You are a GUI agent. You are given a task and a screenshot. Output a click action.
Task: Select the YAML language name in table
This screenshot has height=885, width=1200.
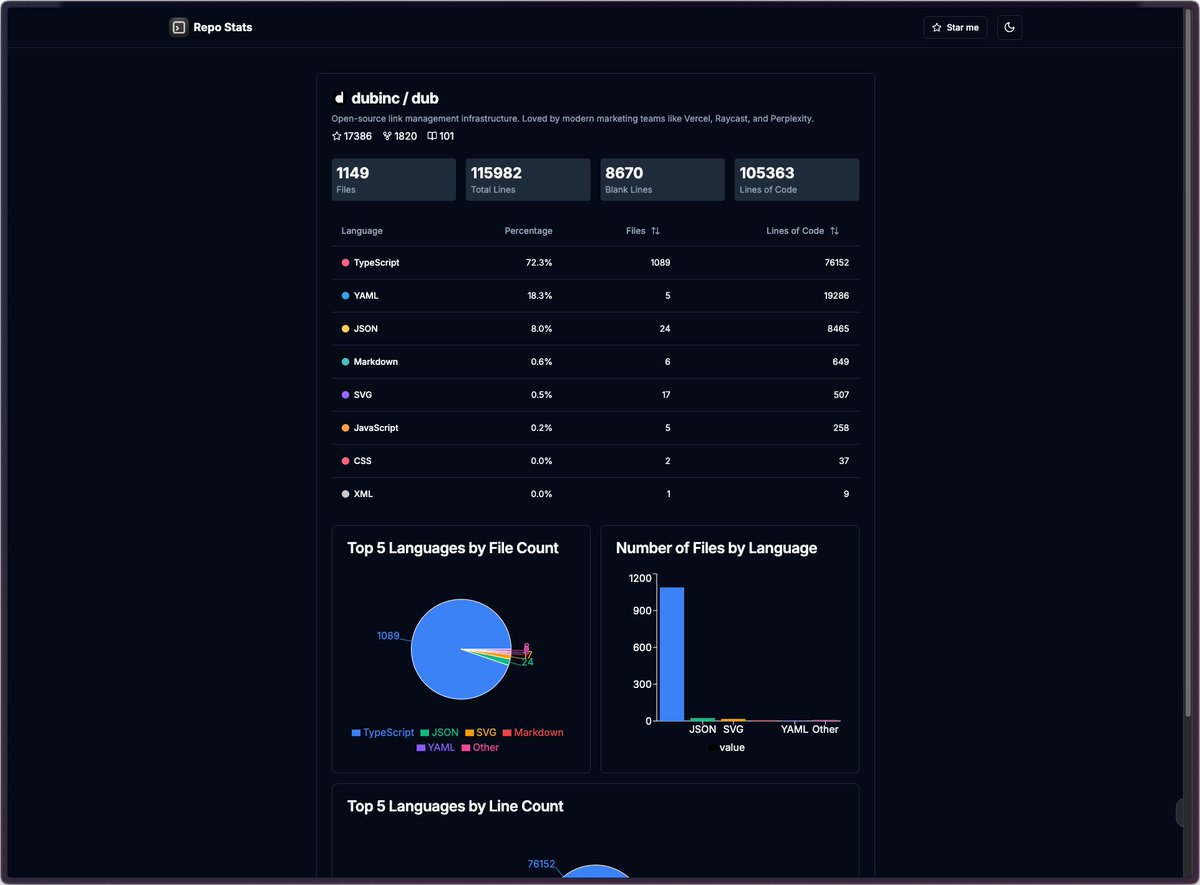click(x=366, y=296)
